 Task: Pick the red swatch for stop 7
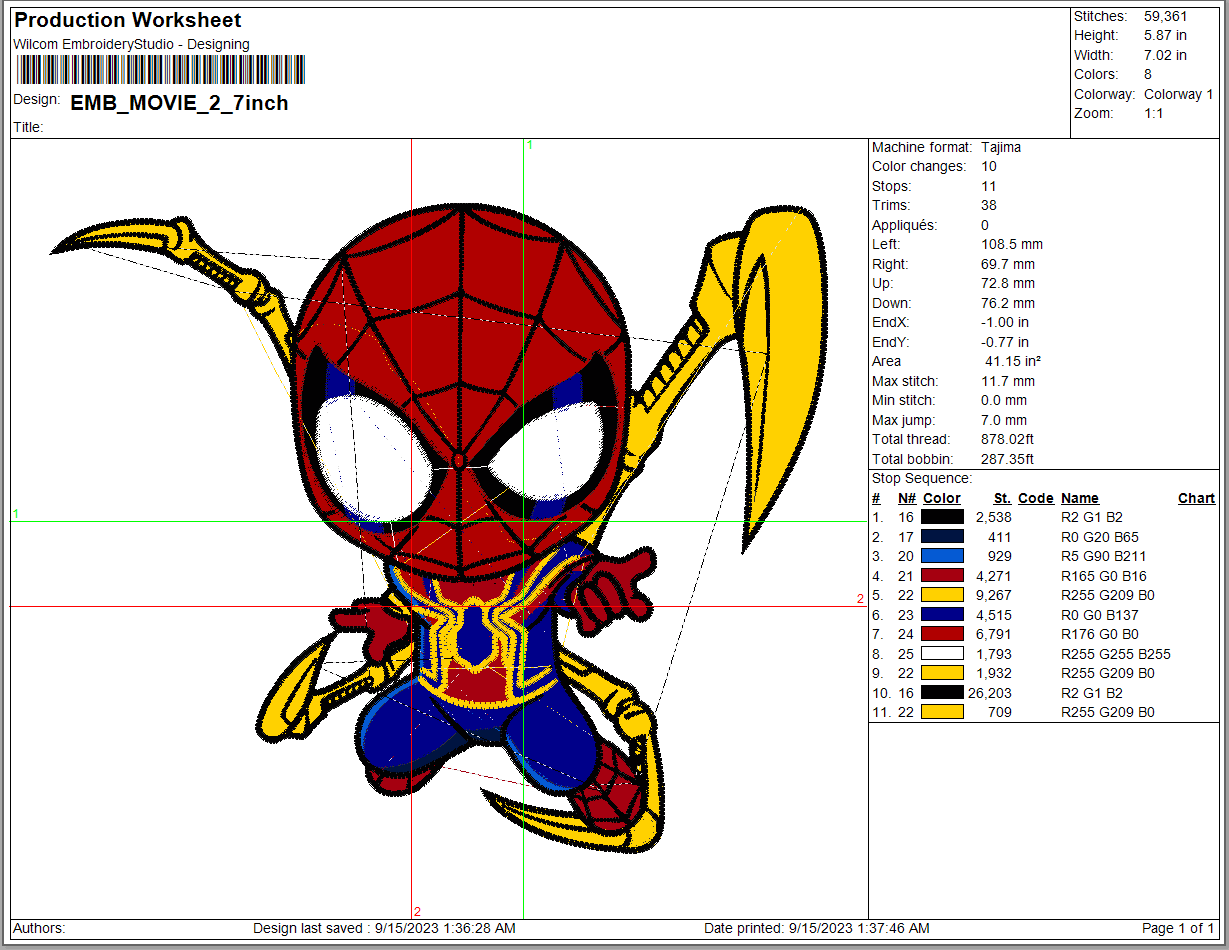[942, 634]
